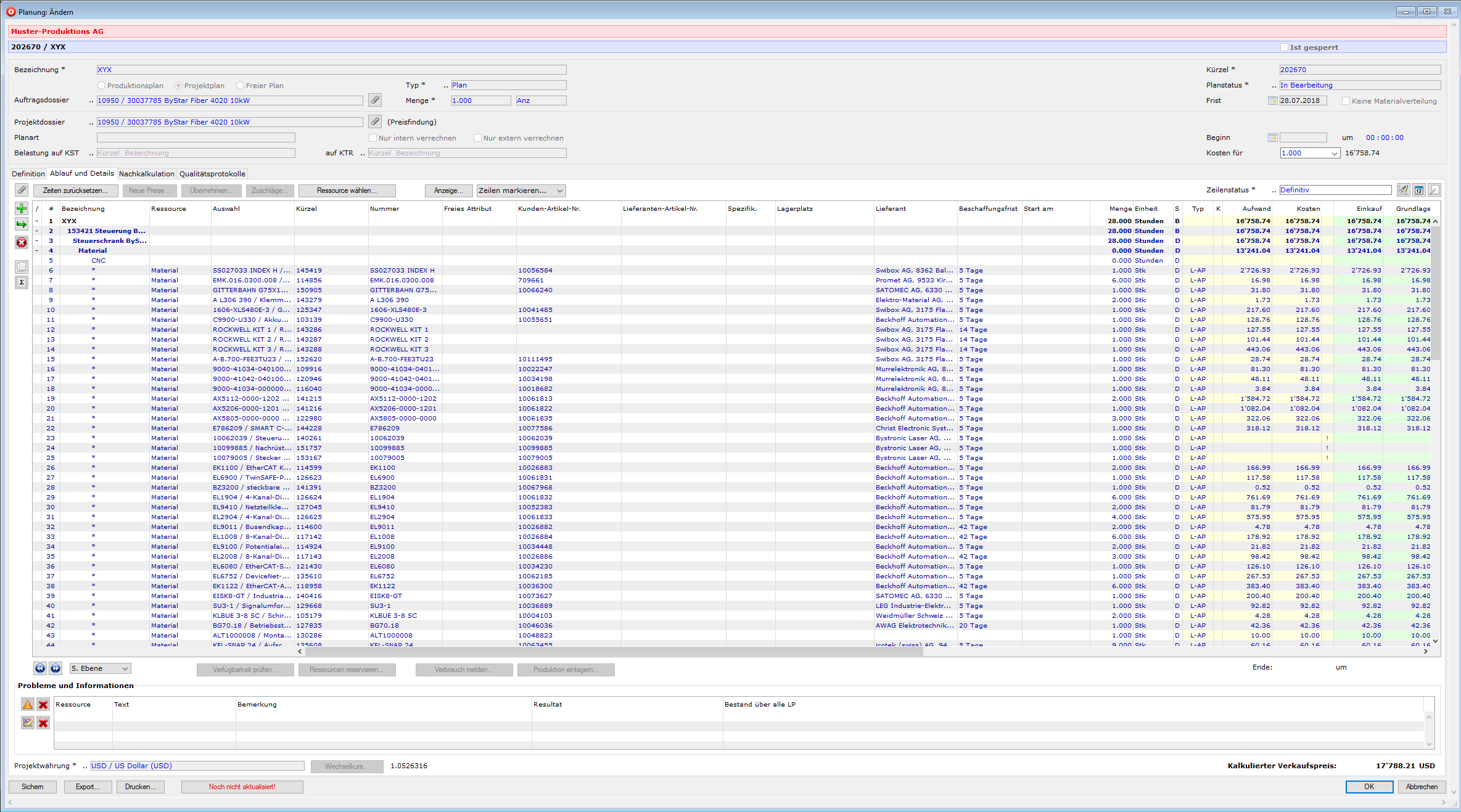Open Frist date picker calendar icon
The width and height of the screenshot is (1461, 812).
point(1272,100)
